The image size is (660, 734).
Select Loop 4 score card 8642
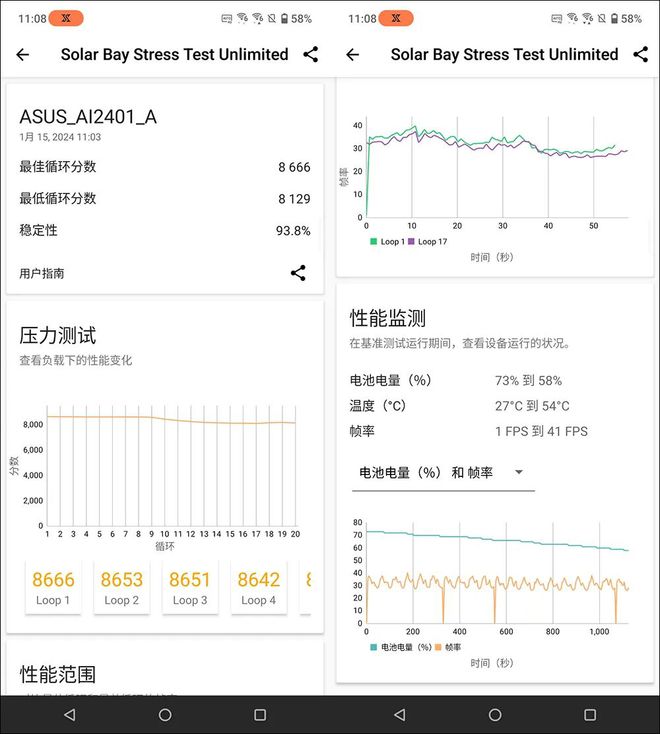click(258, 587)
